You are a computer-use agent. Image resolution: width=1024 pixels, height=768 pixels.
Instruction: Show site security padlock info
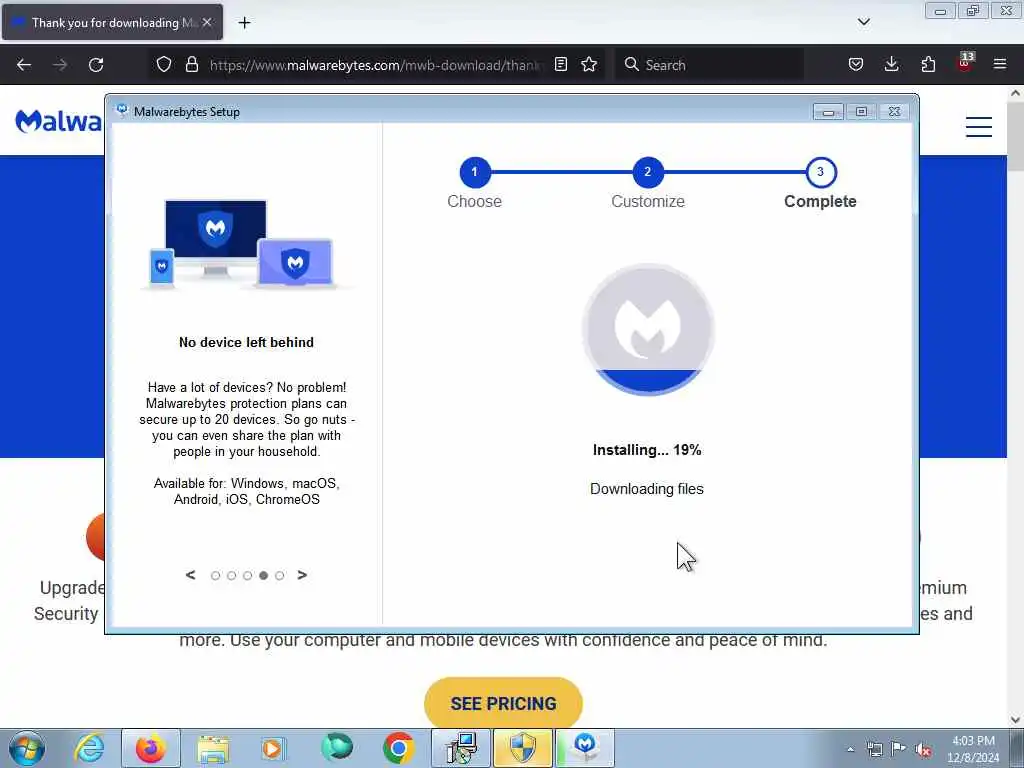pyautogui.click(x=191, y=64)
